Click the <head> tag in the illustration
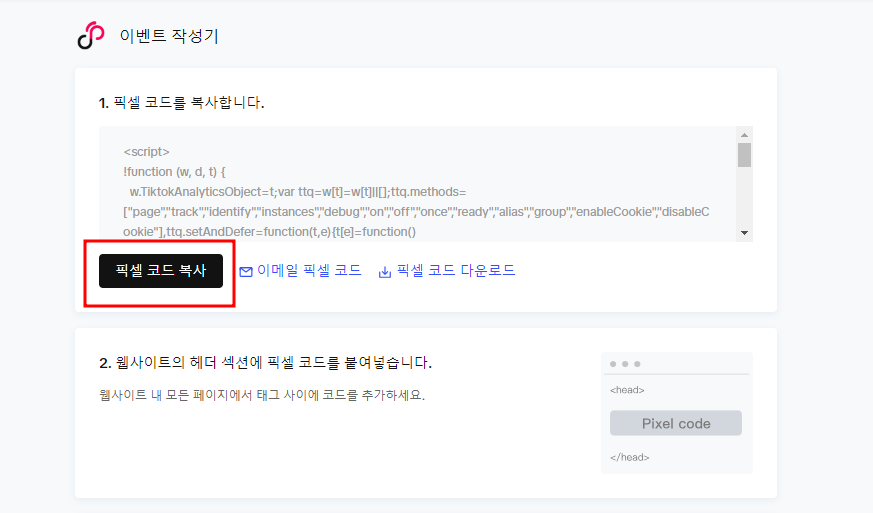Screen dimensions: 873x513 627,390
